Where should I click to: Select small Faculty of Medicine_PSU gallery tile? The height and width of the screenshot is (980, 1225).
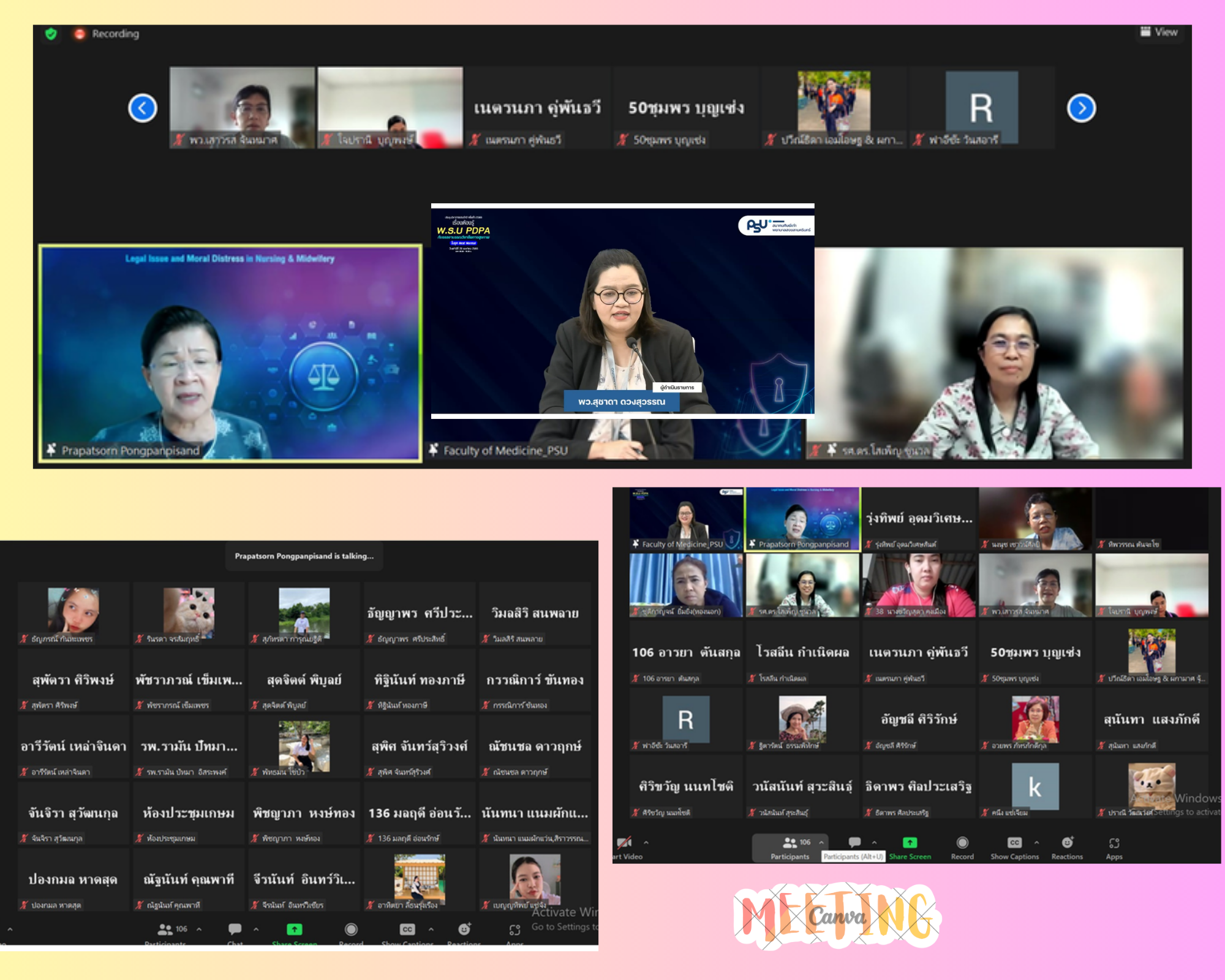(686, 519)
